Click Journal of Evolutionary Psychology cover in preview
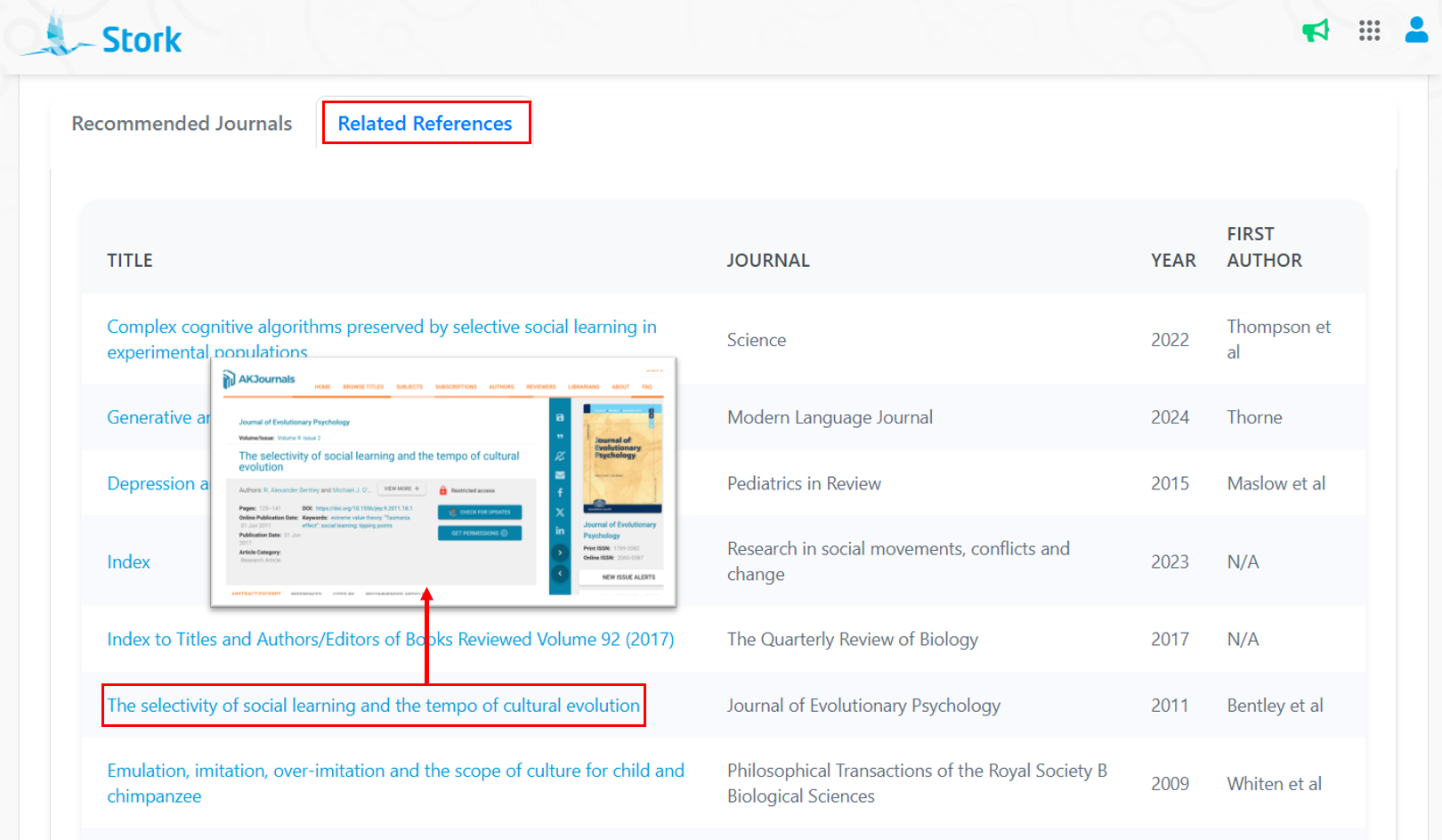This screenshot has height=840, width=1442. [x=622, y=458]
